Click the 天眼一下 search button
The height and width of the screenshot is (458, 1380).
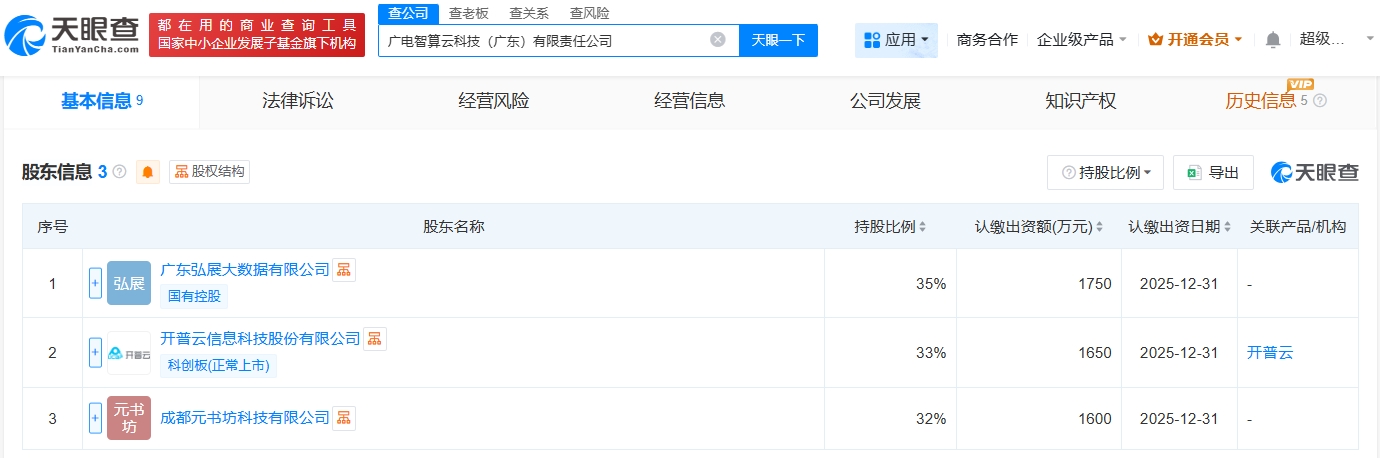pyautogui.click(x=778, y=40)
